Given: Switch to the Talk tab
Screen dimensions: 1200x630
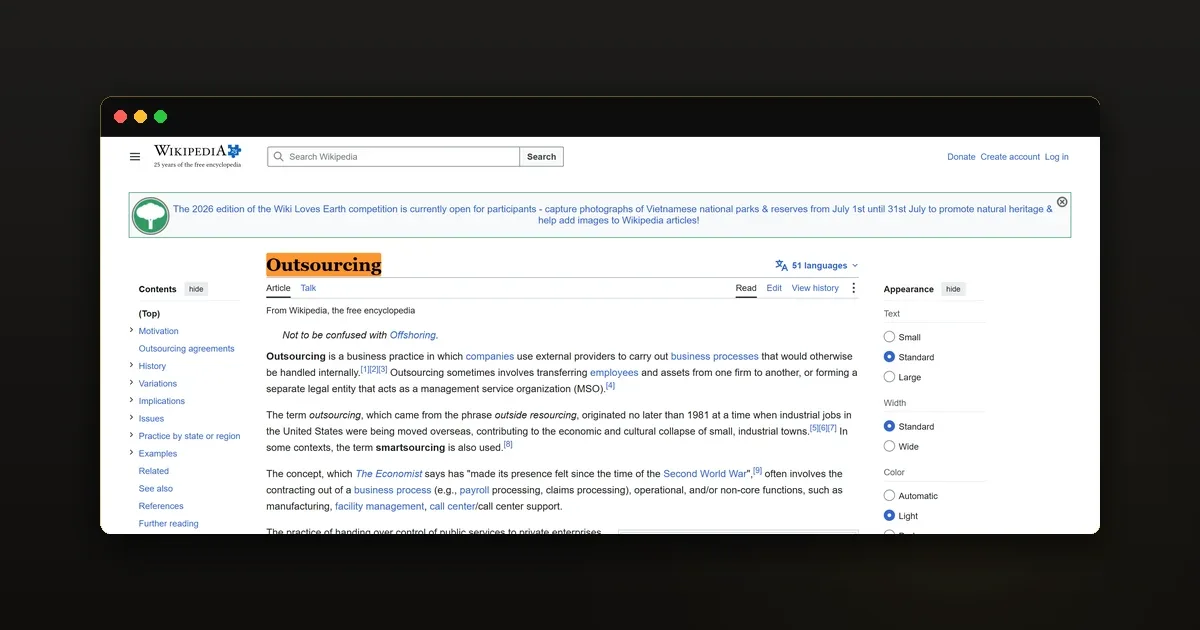Looking at the screenshot, I should tap(308, 288).
